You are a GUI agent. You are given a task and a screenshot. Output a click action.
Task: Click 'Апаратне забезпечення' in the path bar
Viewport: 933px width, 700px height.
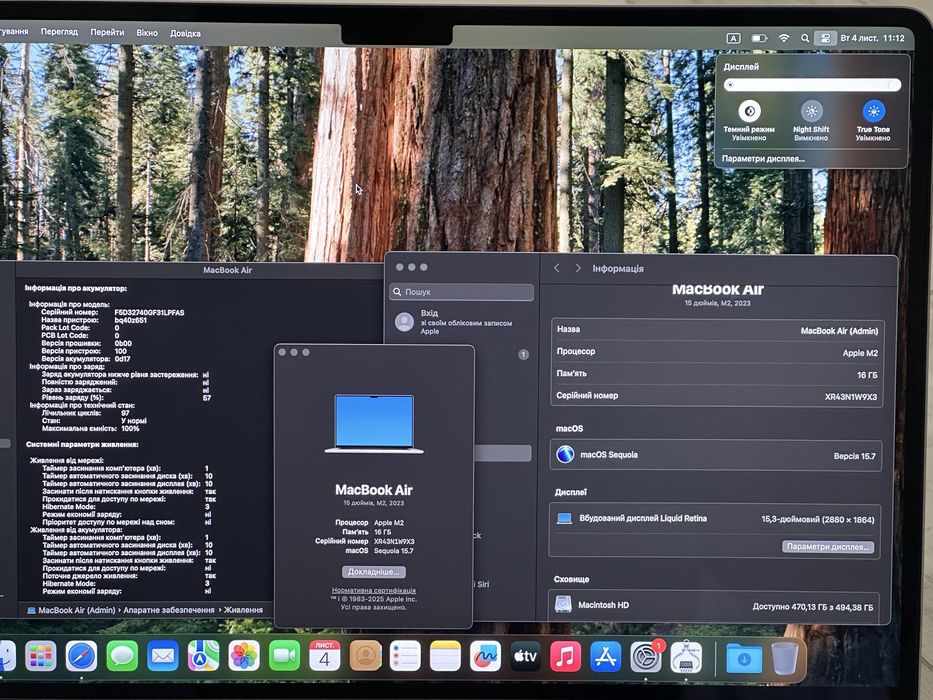pos(168,610)
